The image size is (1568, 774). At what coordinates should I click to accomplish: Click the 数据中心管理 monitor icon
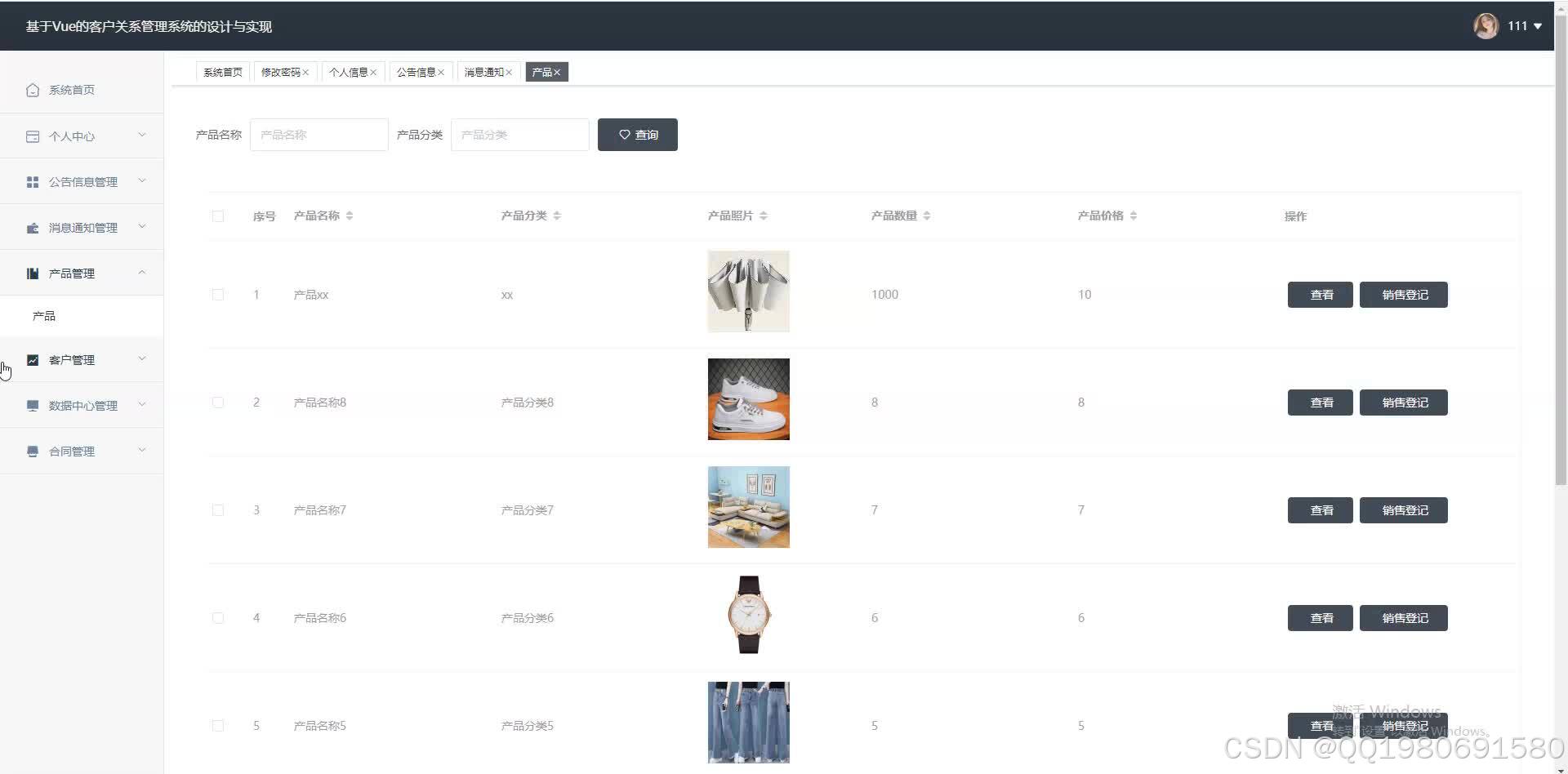point(33,406)
